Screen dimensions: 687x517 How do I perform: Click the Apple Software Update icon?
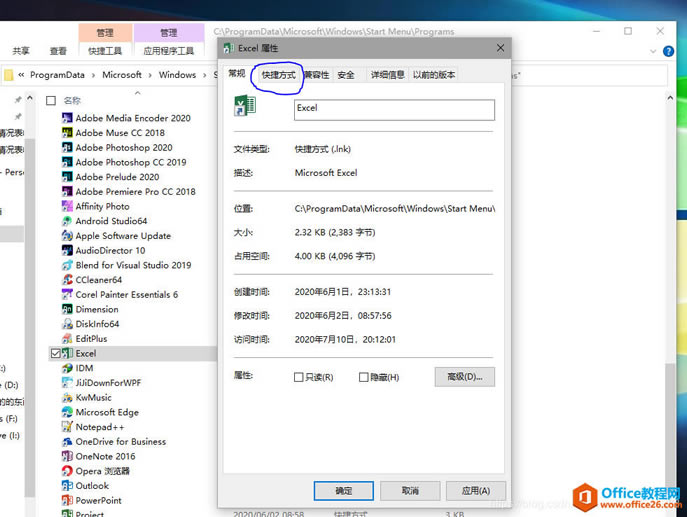click(67, 236)
